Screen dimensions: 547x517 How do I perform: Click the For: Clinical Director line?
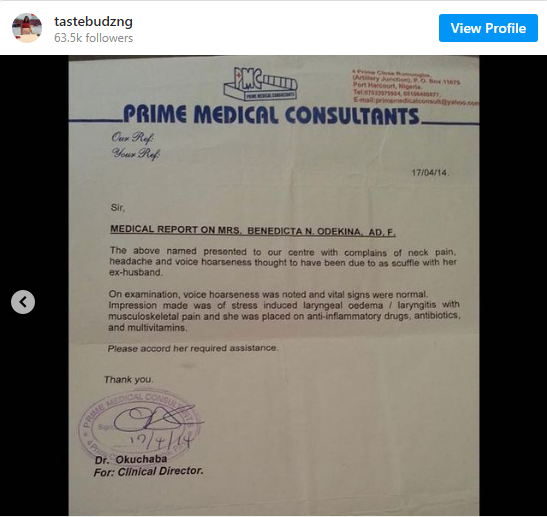click(148, 472)
